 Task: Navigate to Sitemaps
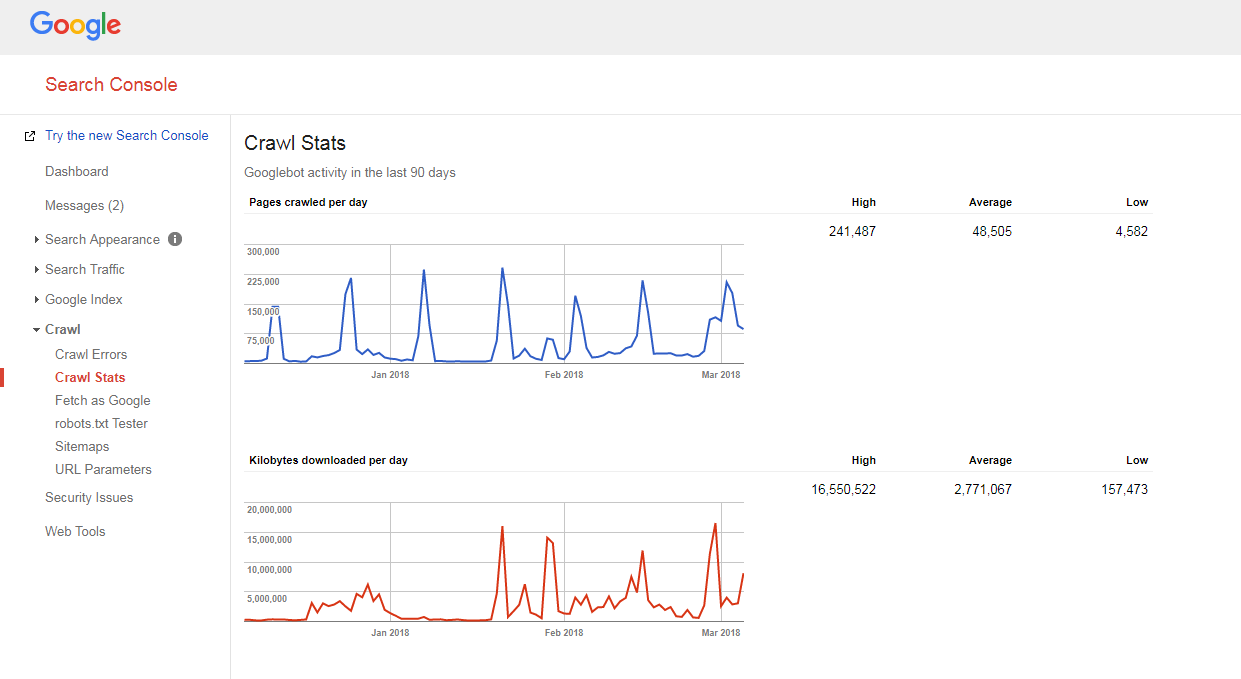point(82,447)
